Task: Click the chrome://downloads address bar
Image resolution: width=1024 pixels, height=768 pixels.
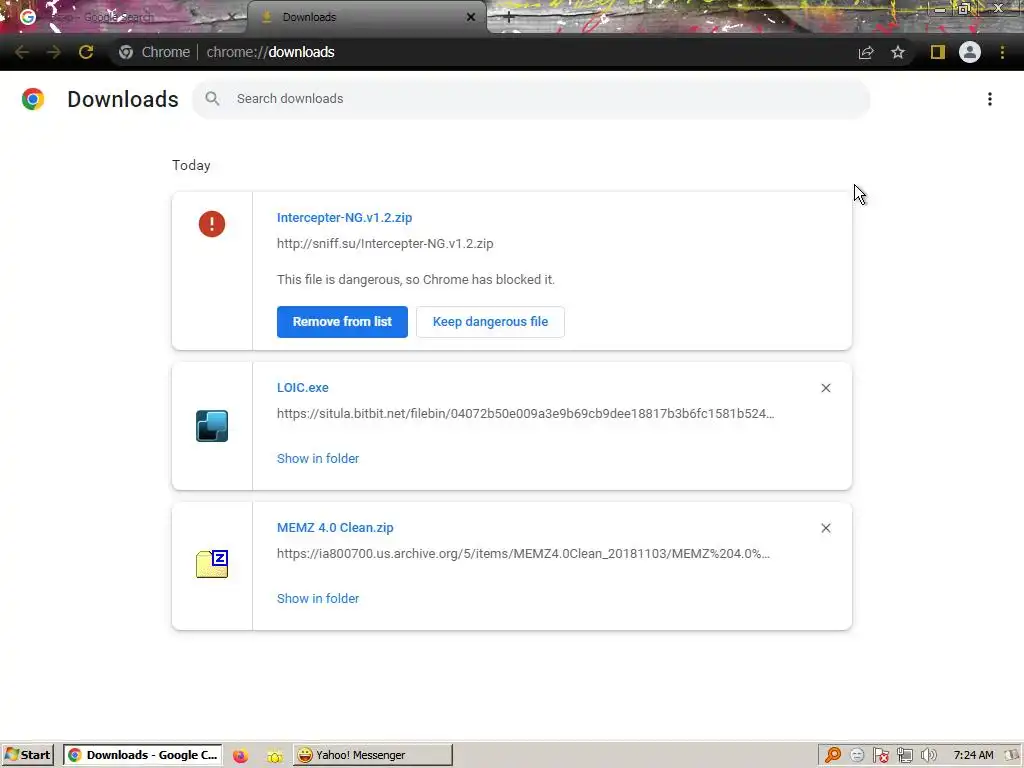Action: [x=270, y=52]
